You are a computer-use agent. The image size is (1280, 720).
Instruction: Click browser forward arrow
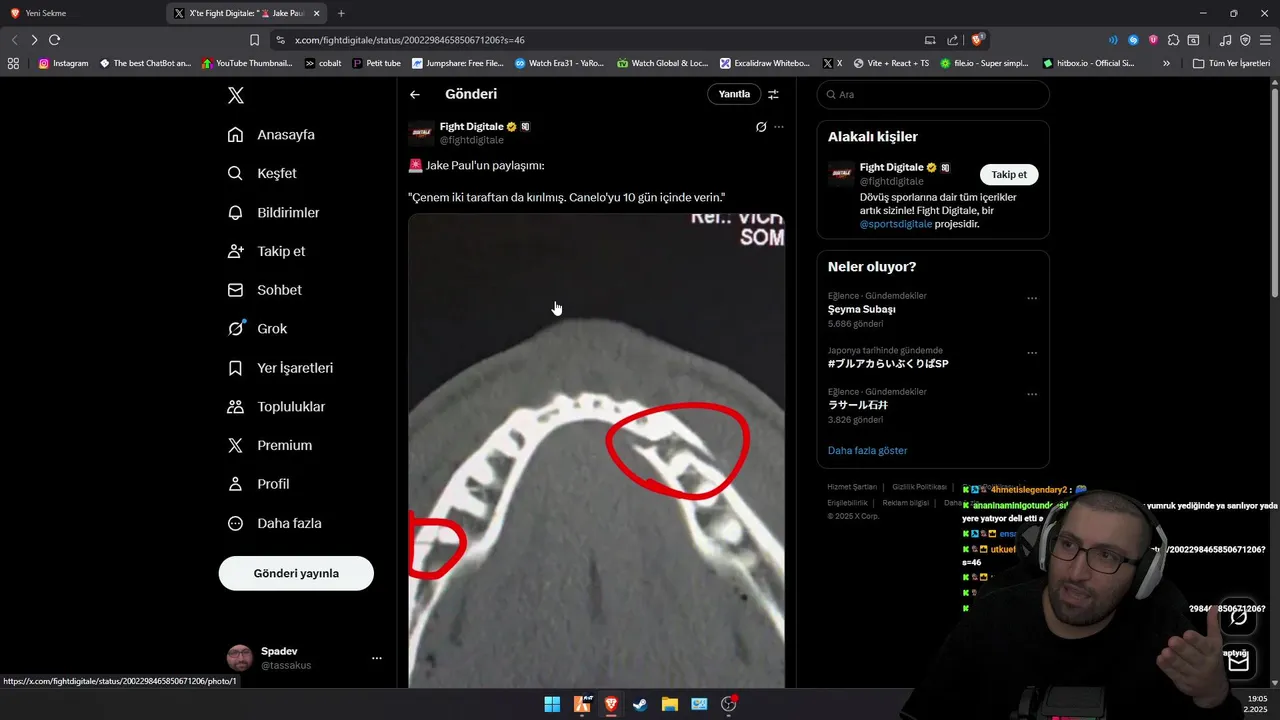34,40
